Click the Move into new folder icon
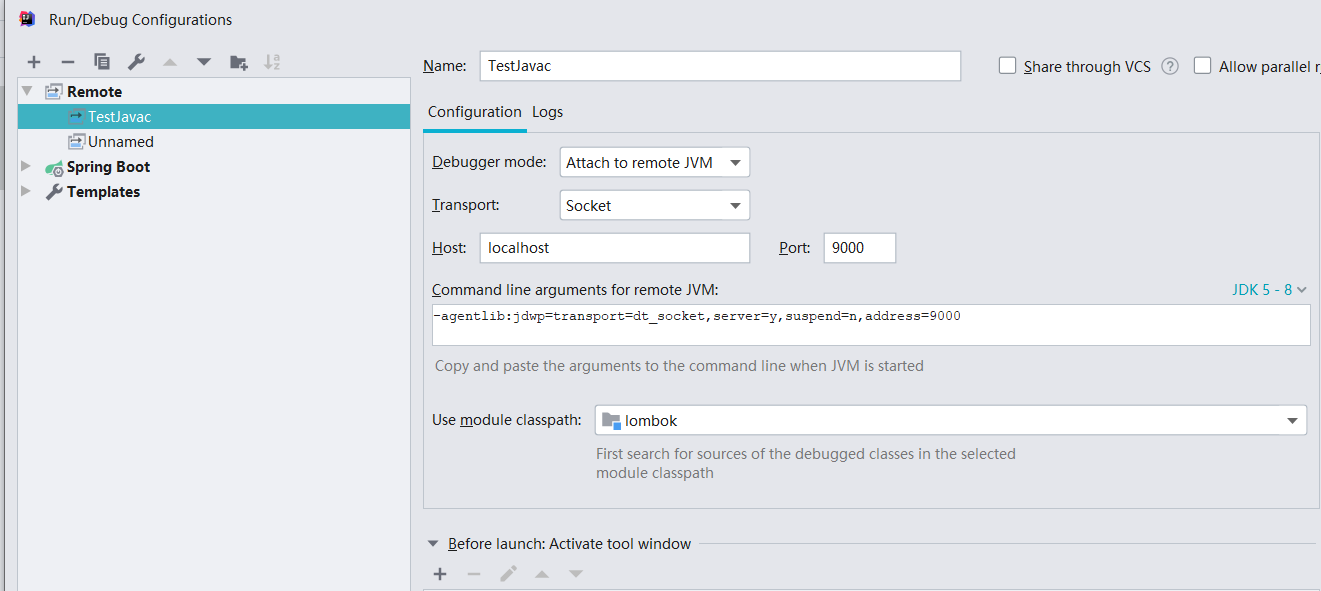The height and width of the screenshot is (591, 1321). pos(238,62)
